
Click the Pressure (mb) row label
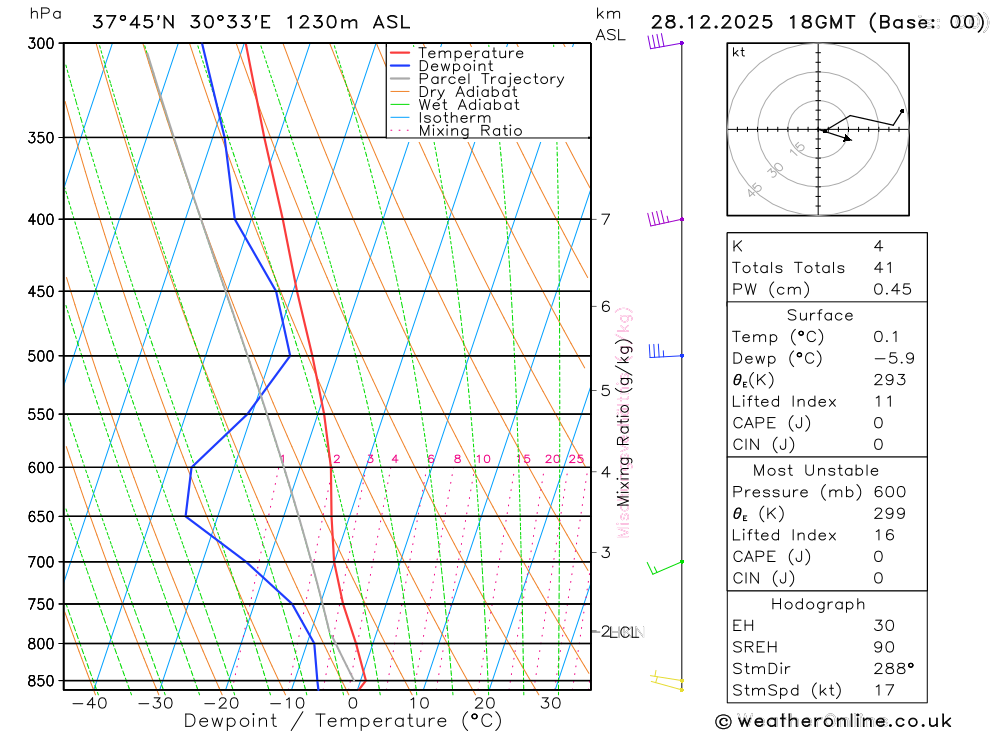click(797, 492)
